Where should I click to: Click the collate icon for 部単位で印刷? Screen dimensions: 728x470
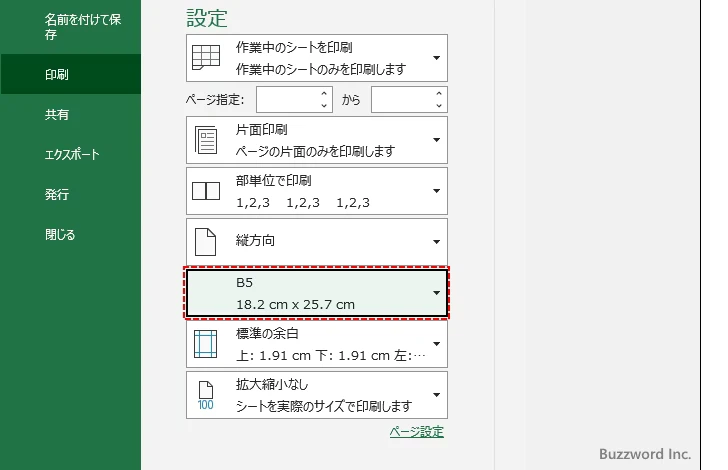[206, 191]
